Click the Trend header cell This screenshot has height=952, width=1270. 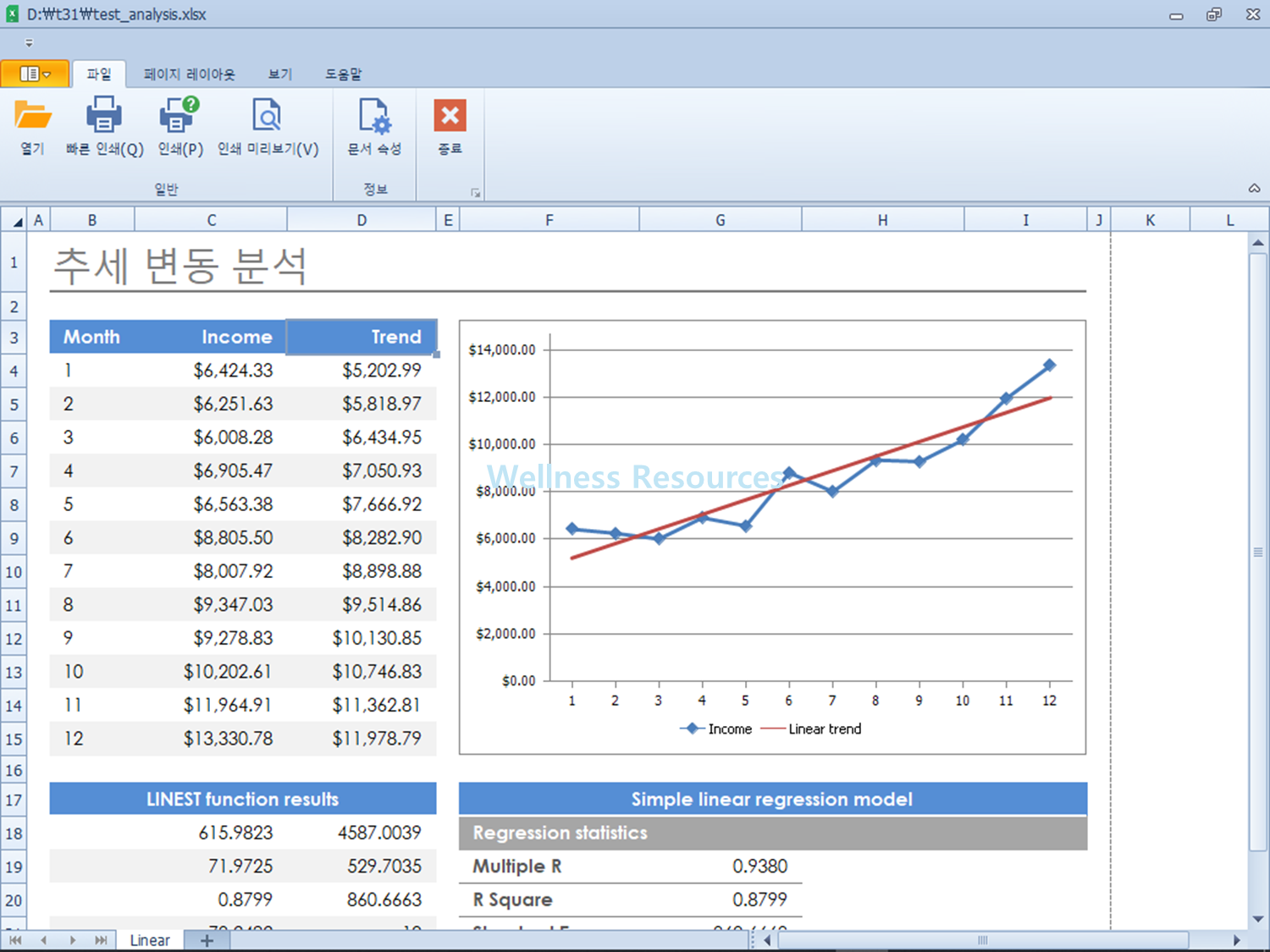[362, 337]
